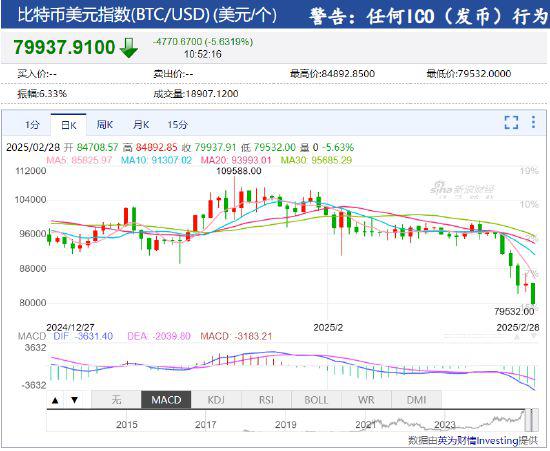Click the 振幅:6.33% value
Screen dimensions: 550x451
pyautogui.click(x=42, y=94)
